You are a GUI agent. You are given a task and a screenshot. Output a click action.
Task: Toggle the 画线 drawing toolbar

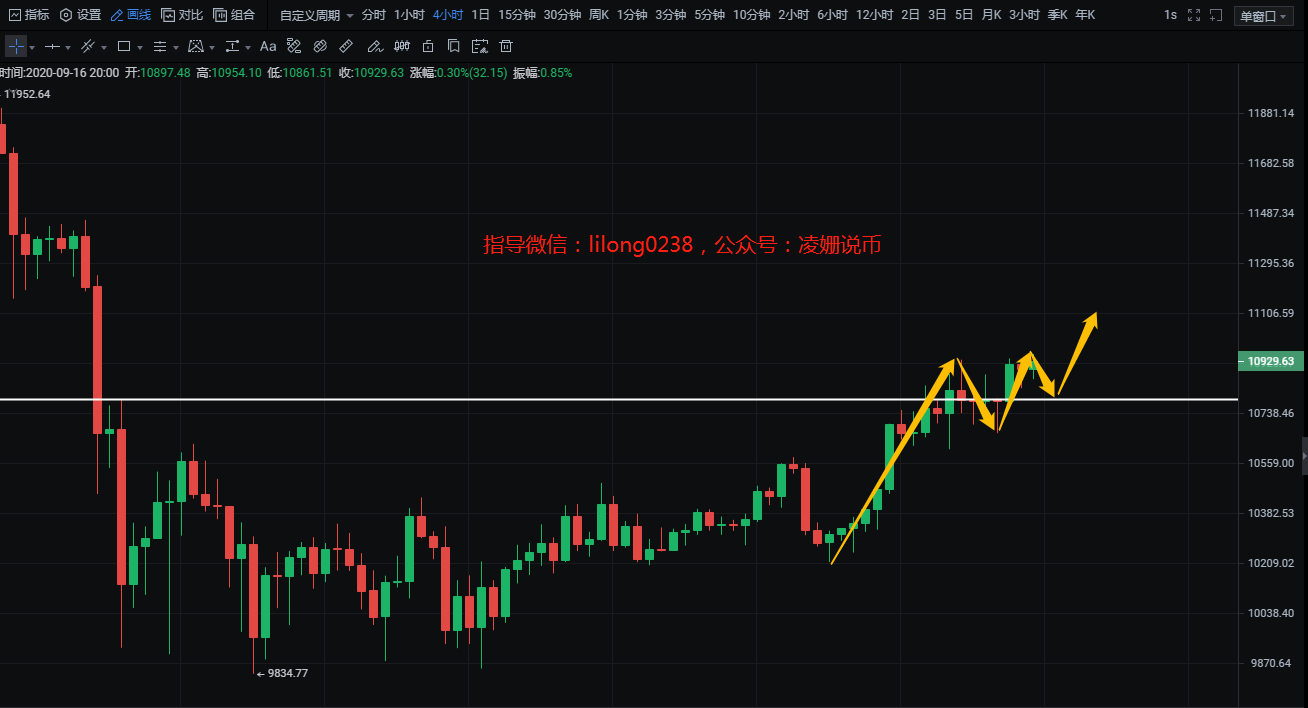click(130, 15)
